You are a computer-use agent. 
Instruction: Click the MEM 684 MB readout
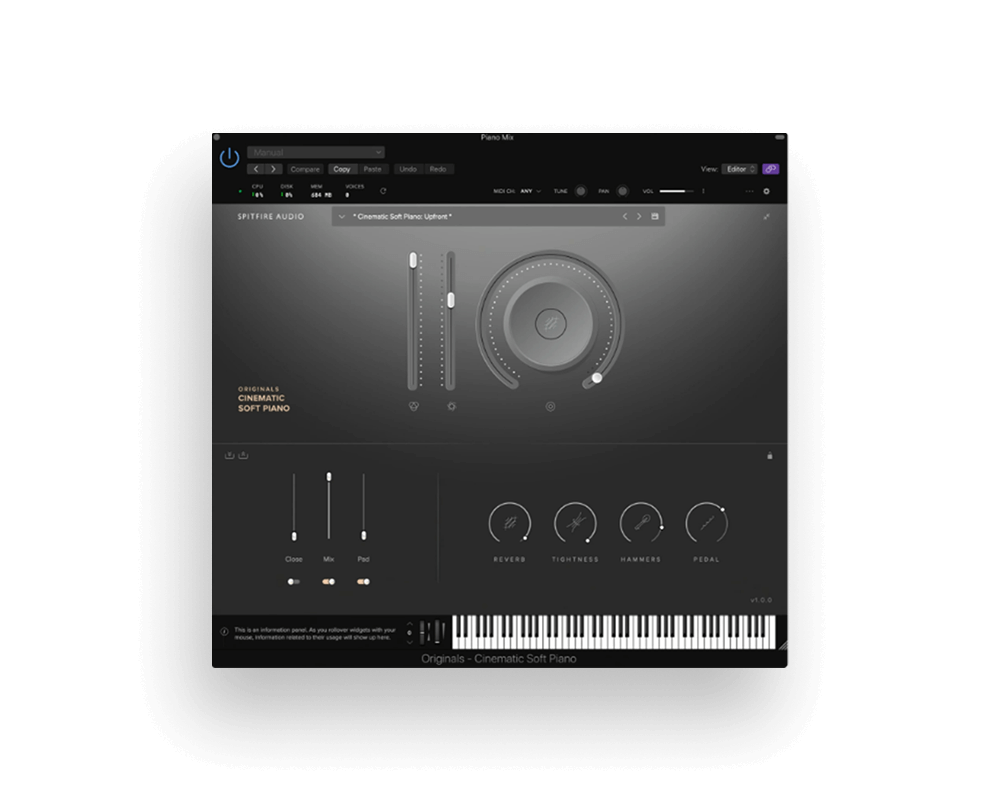[321, 191]
